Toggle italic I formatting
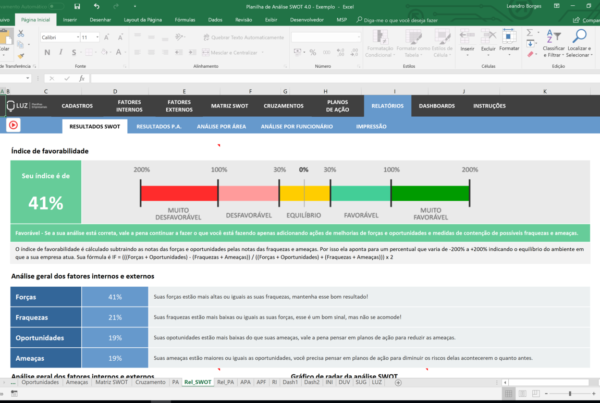This screenshot has width=600, height=403. click(60, 52)
